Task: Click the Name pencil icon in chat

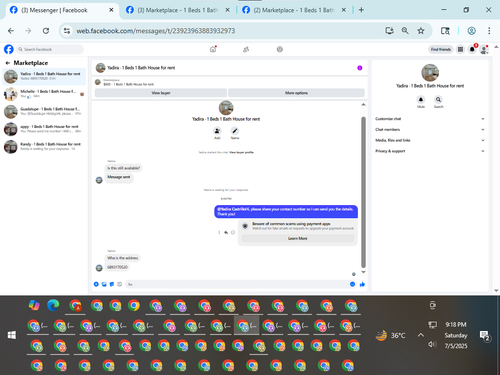Action: tap(235, 131)
